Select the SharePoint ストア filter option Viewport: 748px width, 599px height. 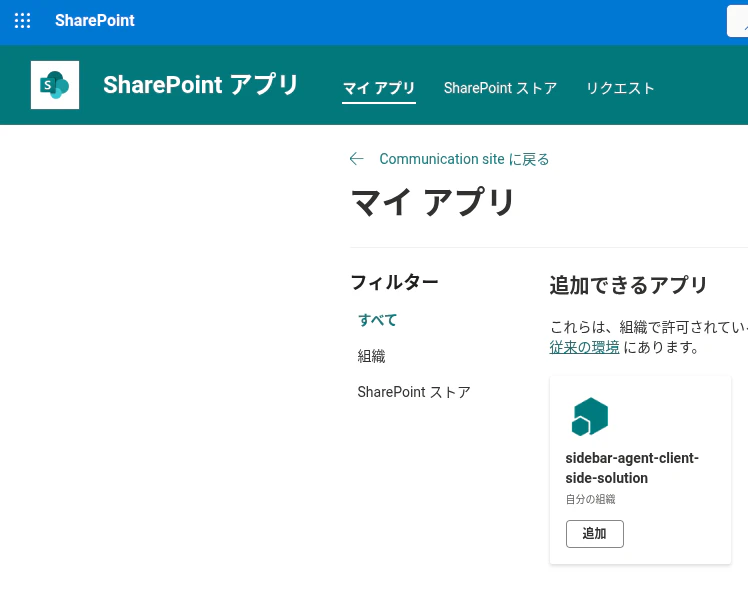[414, 392]
